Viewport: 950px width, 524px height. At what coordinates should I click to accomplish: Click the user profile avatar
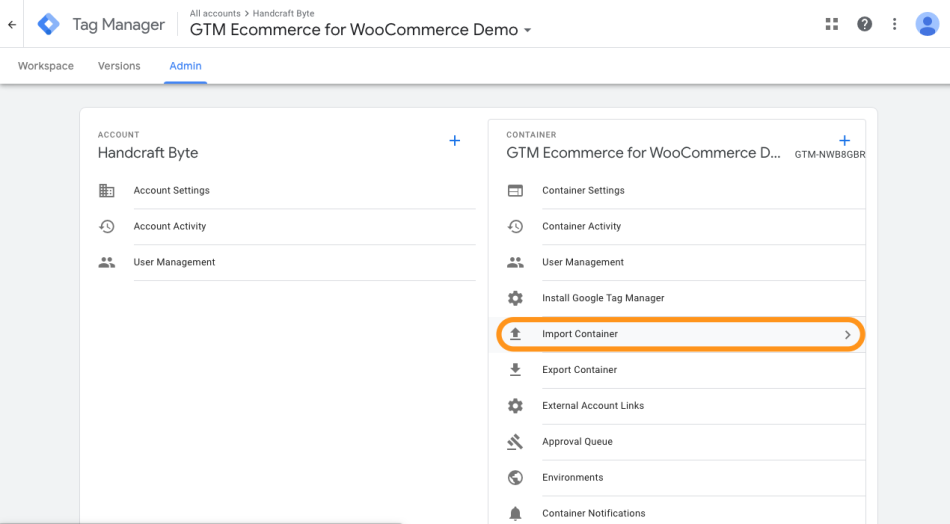coord(927,24)
